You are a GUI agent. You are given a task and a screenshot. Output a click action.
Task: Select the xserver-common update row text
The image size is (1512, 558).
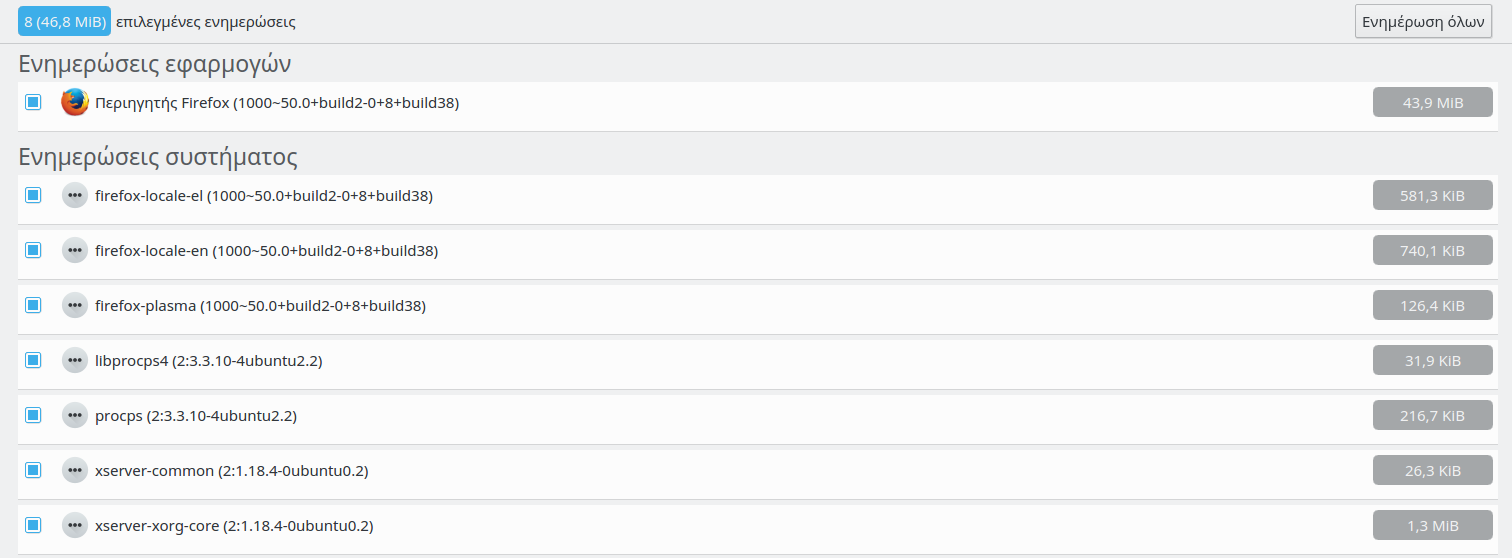point(231,471)
